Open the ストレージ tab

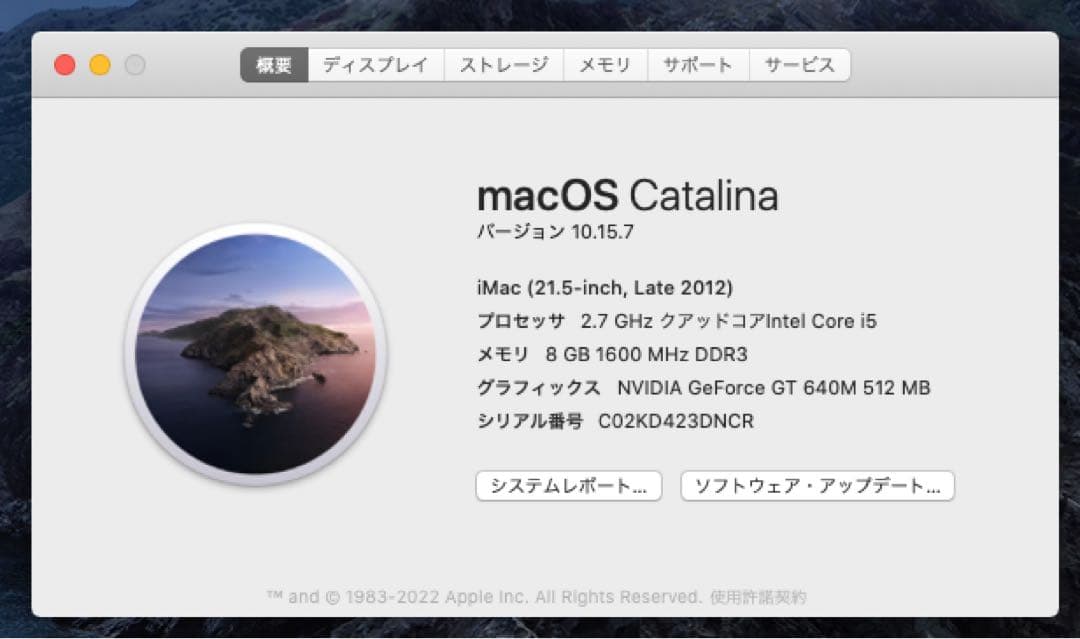pyautogui.click(x=505, y=63)
